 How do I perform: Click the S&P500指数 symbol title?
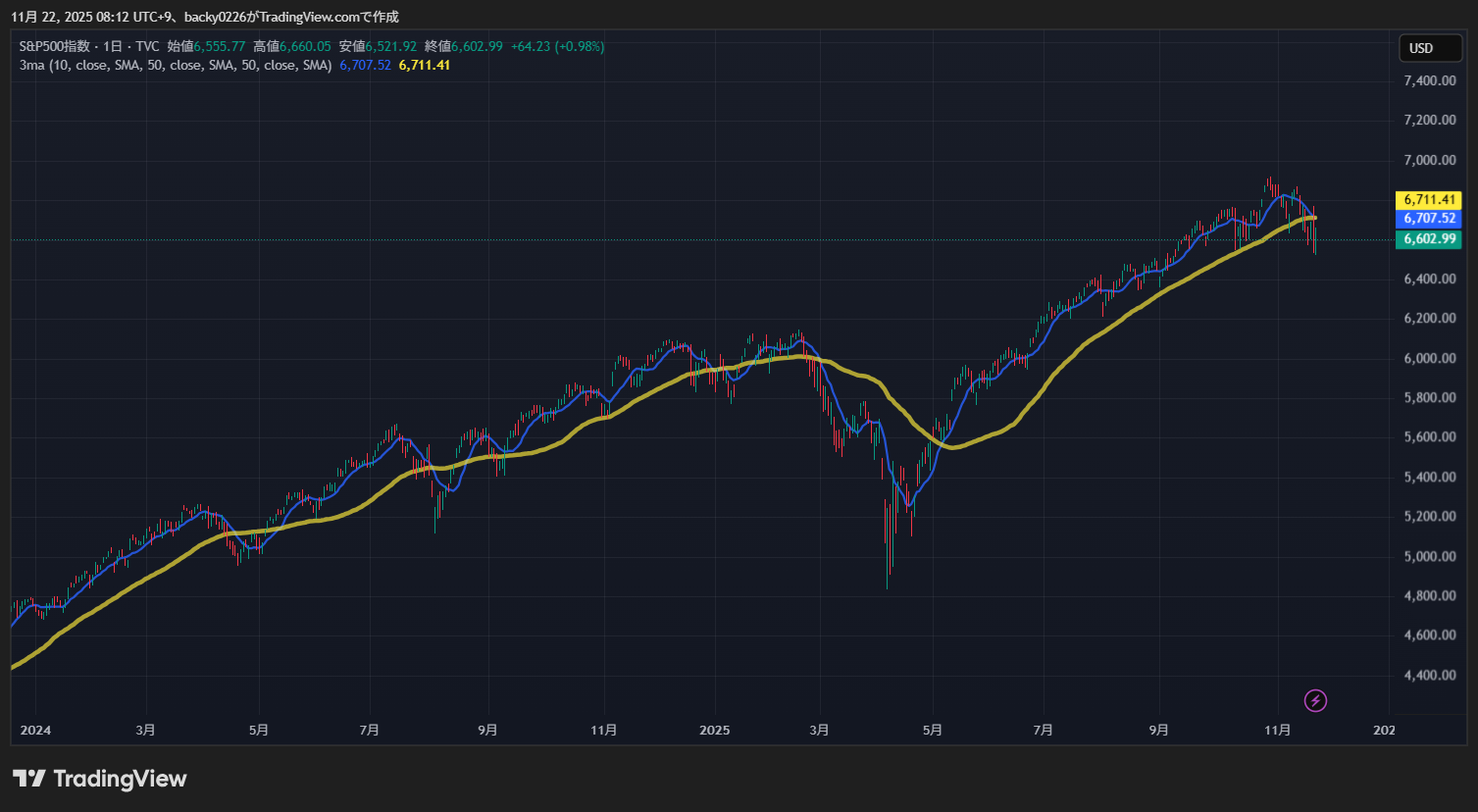click(55, 46)
